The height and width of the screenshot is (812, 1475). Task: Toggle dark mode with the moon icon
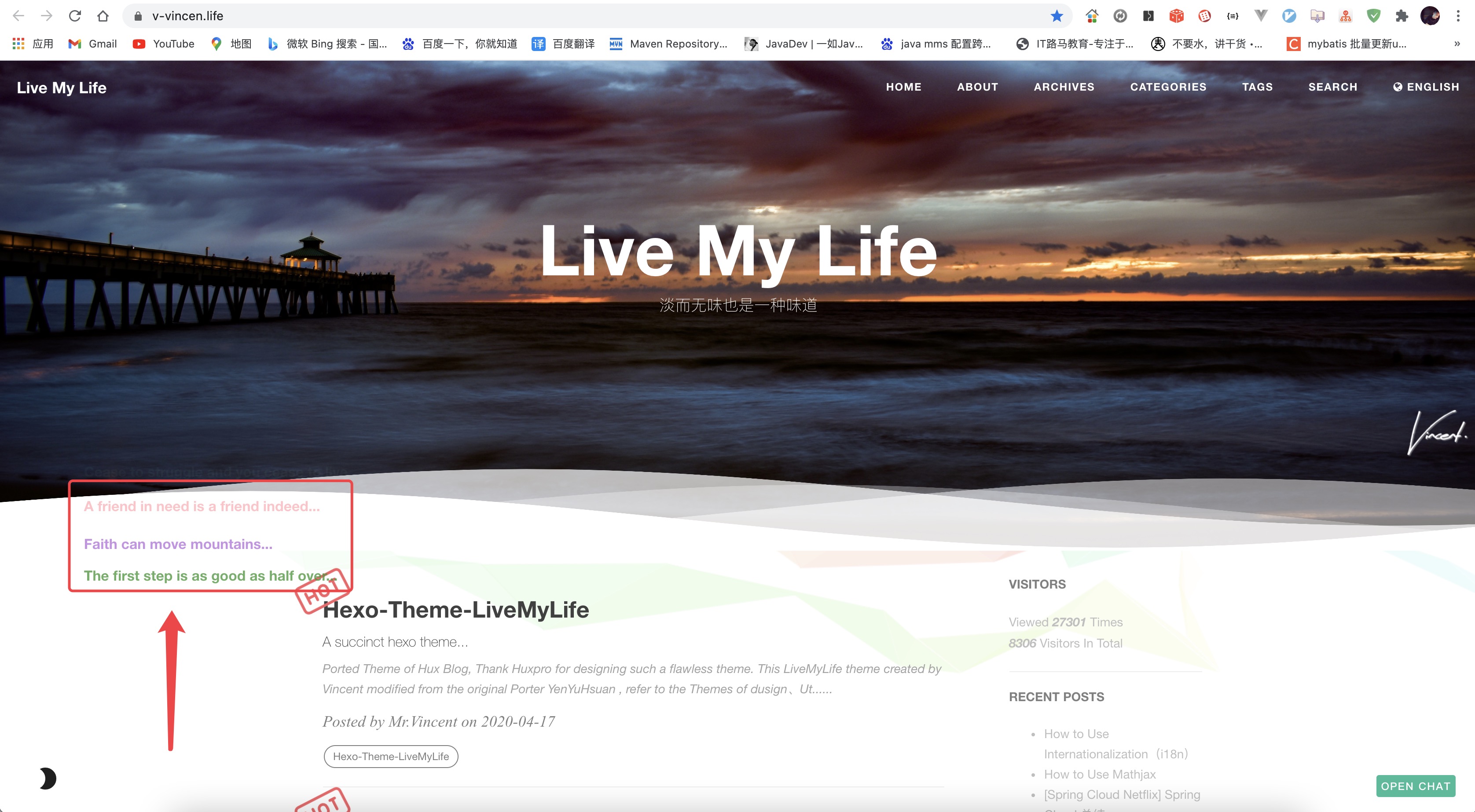[48, 778]
